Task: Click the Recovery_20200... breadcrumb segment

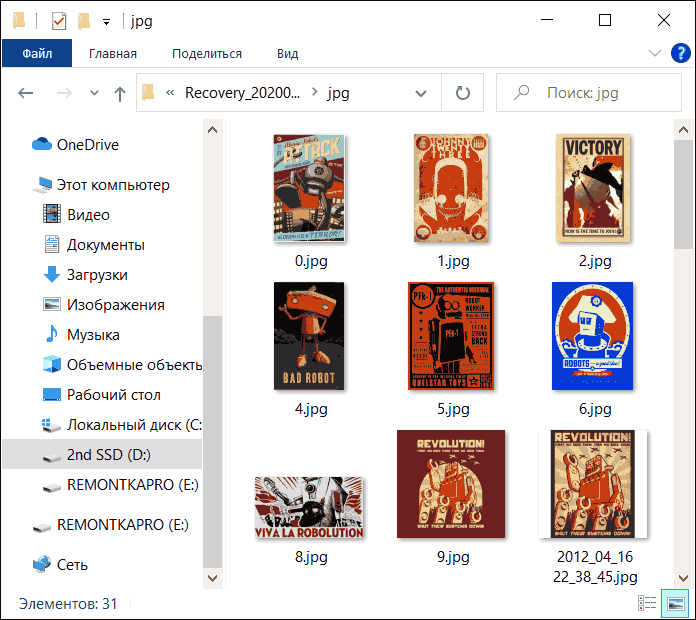Action: (242, 93)
